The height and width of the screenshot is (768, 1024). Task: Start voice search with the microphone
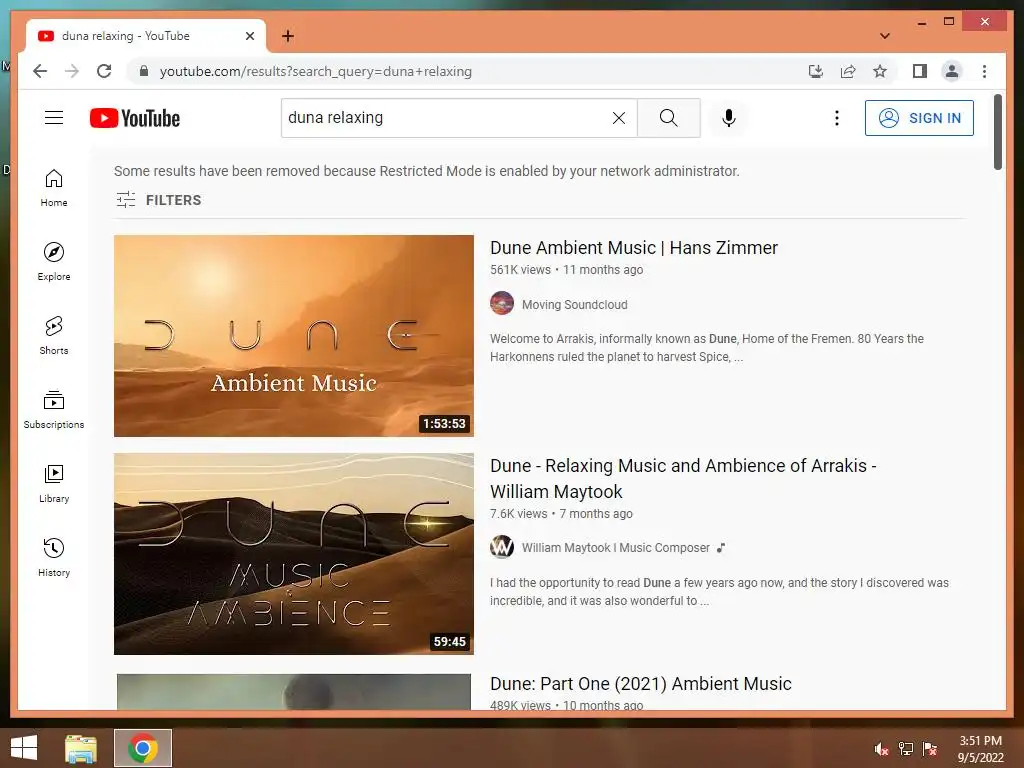tap(729, 118)
